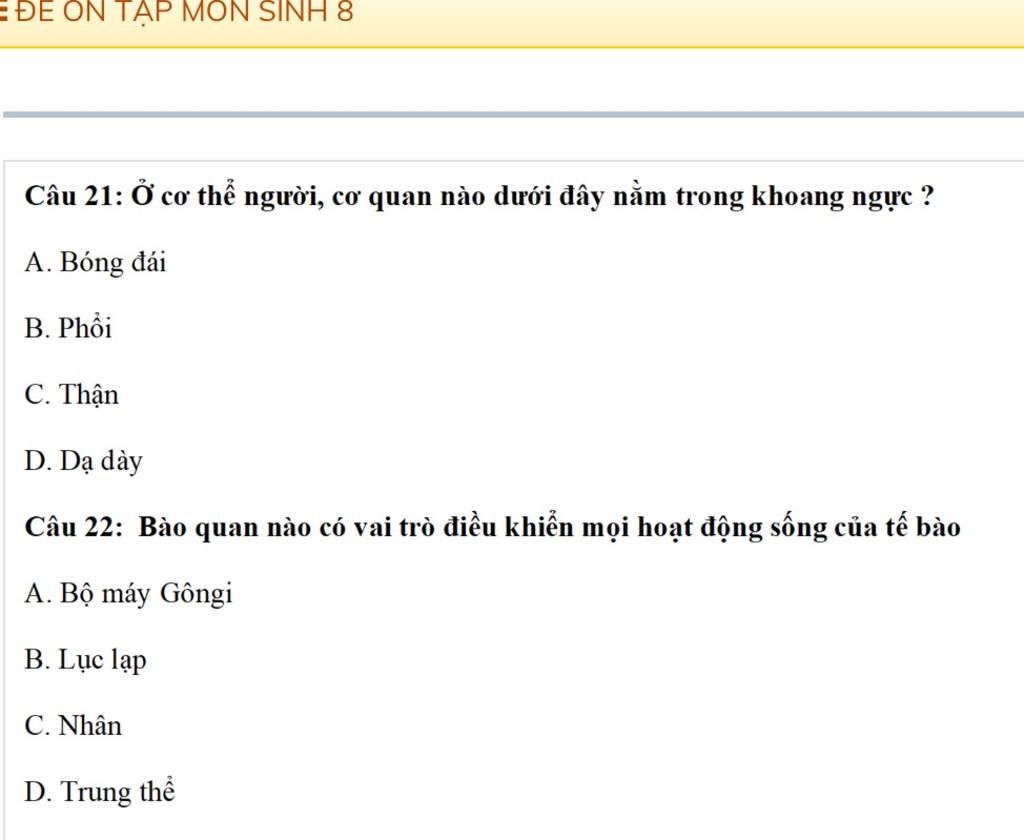This screenshot has height=840, width=1024.
Task: Select the 'Câu 21' question text
Action: (x=479, y=196)
